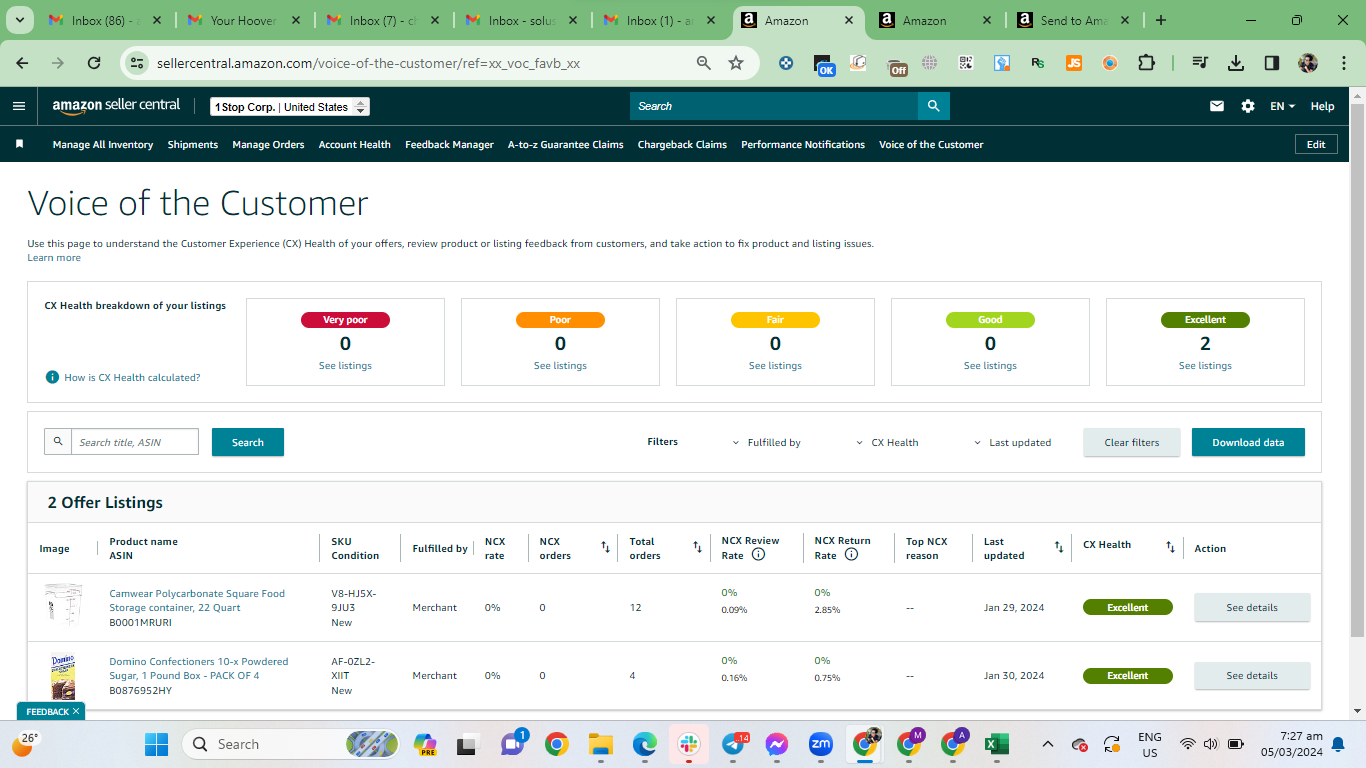Open the 1Stop Corp. United States account switcher

(x=290, y=107)
